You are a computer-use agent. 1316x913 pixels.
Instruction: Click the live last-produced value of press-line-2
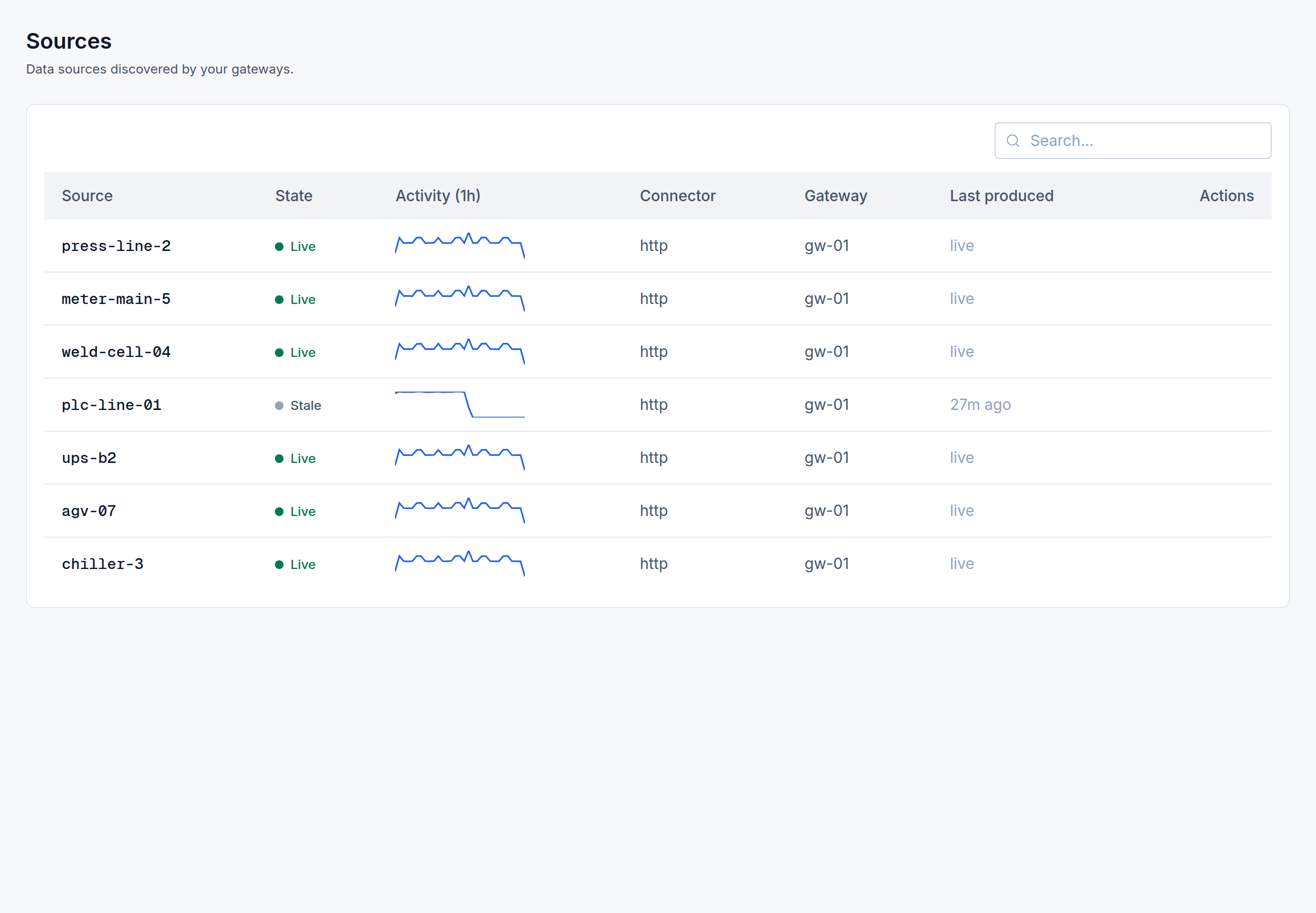(962, 246)
